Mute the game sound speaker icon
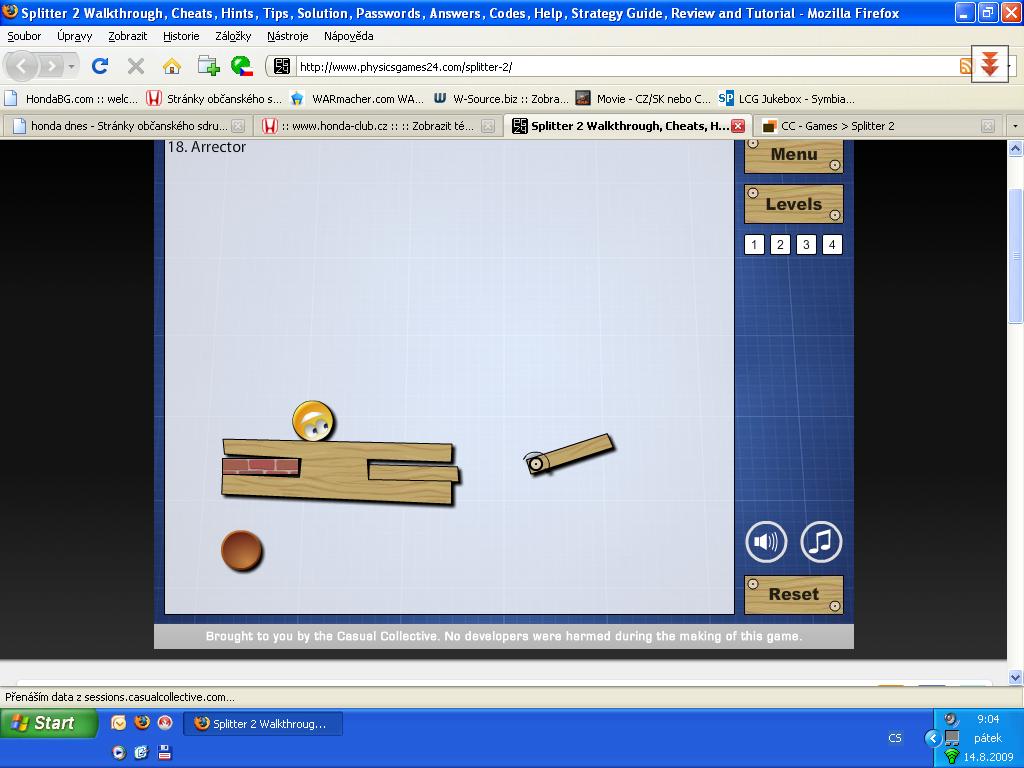 coord(766,542)
